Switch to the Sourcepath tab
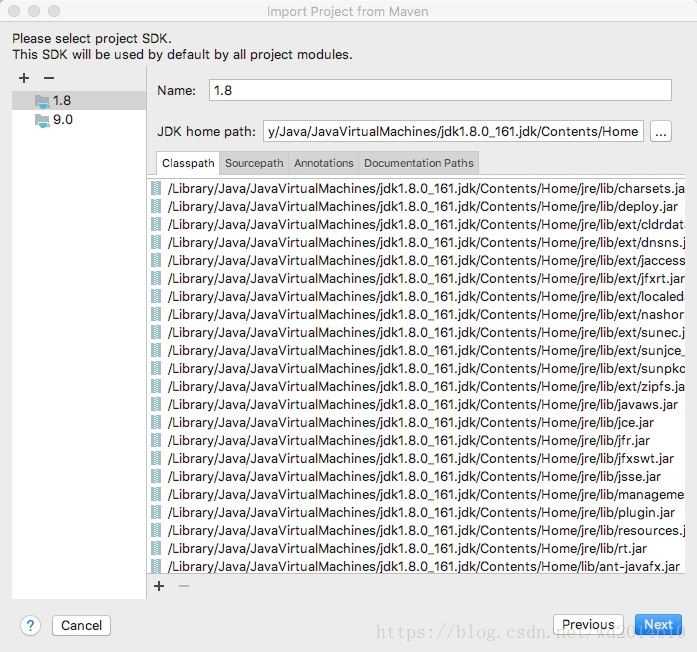 point(254,163)
